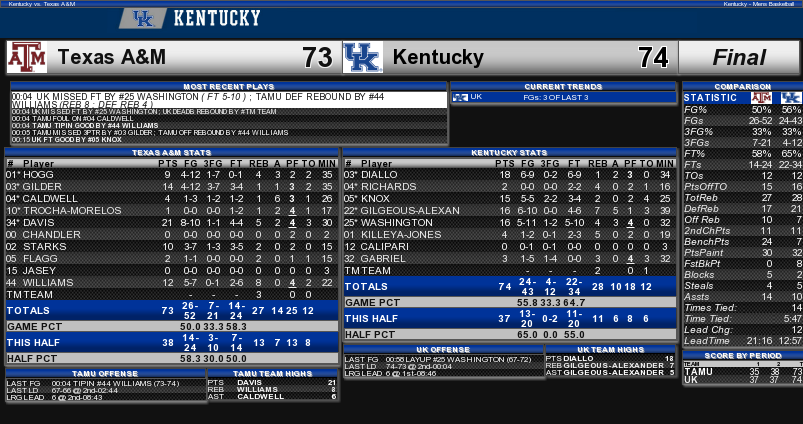Click the UK logo next to Kentucky score
803x424 pixels.
tap(363, 57)
